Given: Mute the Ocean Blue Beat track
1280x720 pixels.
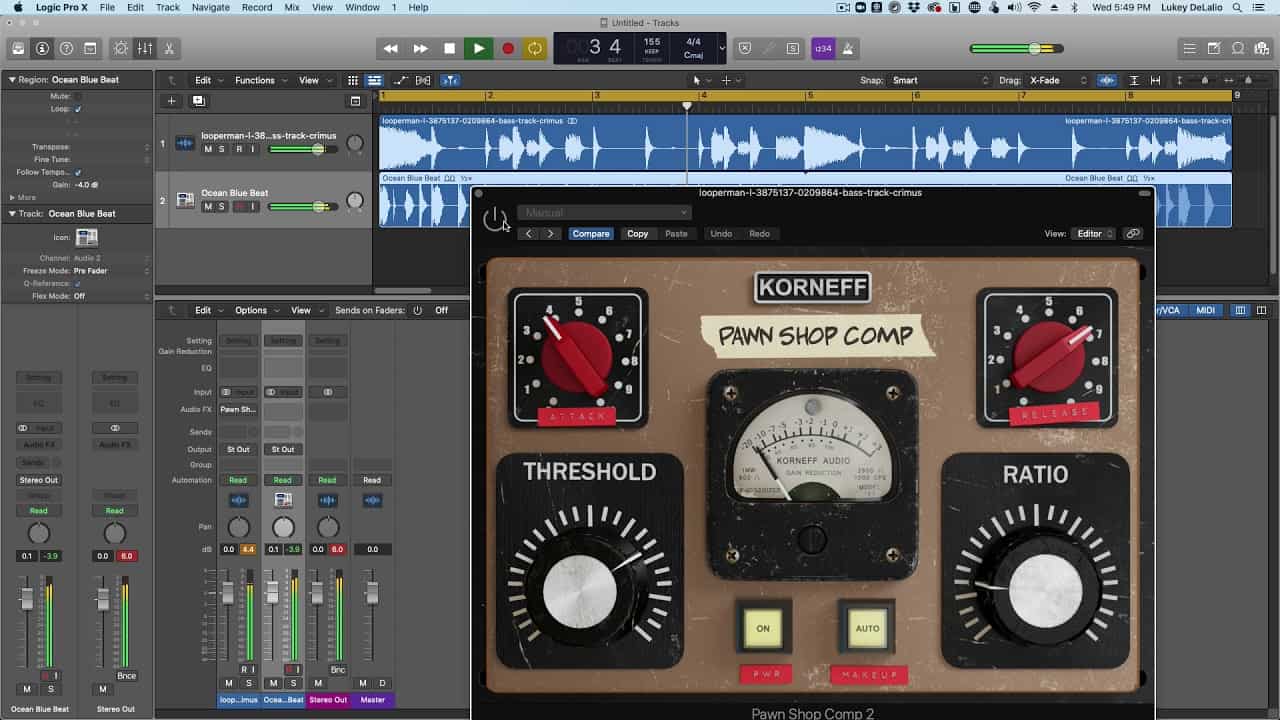Looking at the screenshot, I should pos(208,207).
